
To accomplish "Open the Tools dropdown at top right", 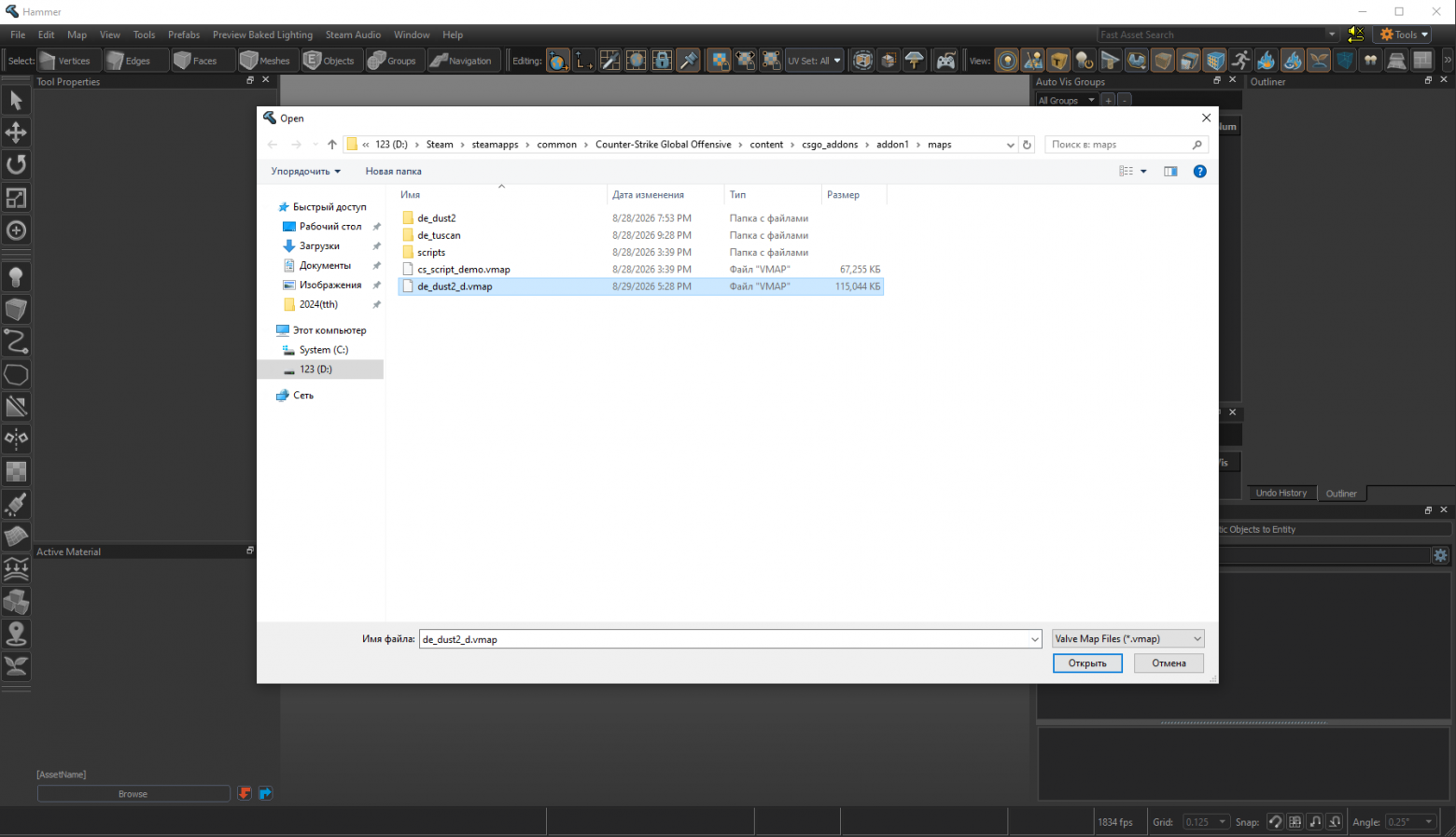I will (1404, 35).
